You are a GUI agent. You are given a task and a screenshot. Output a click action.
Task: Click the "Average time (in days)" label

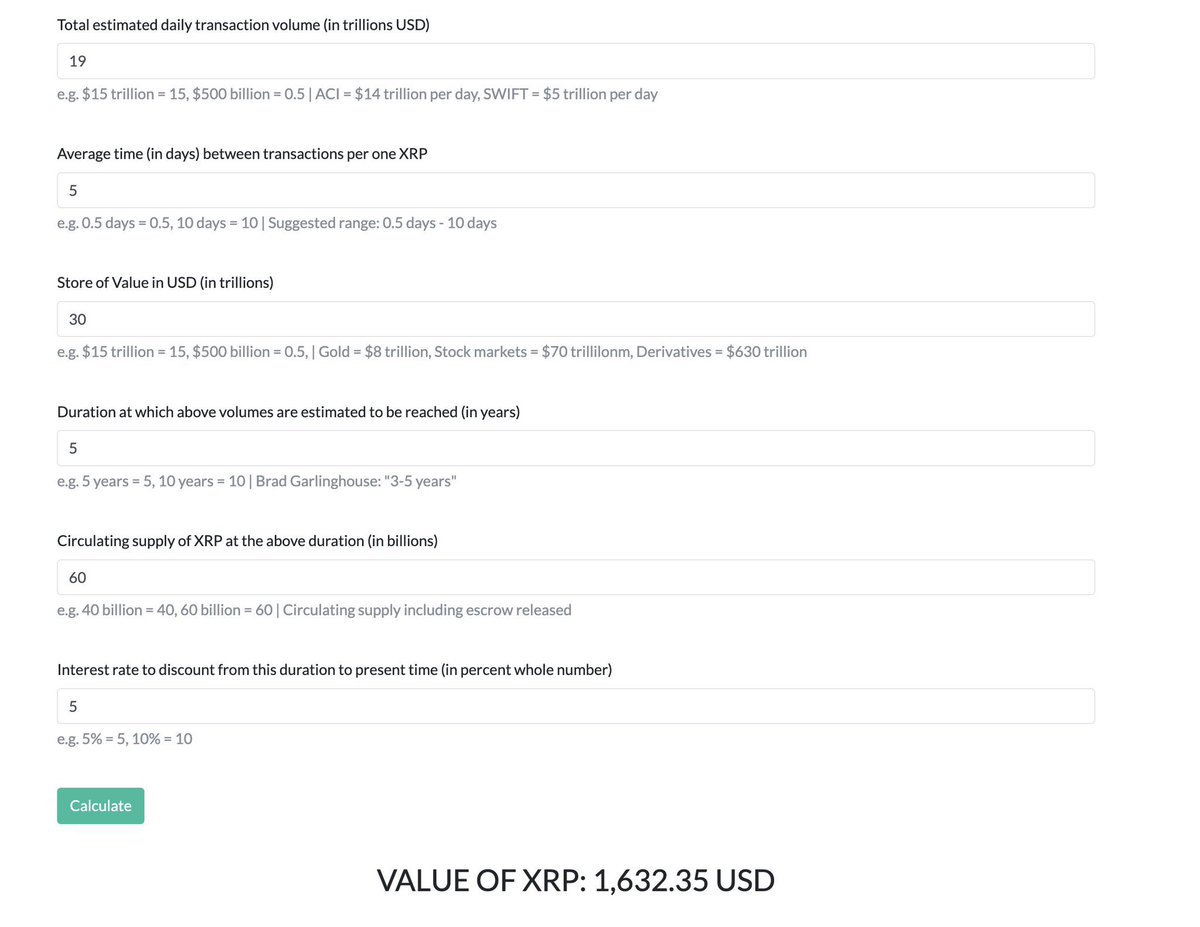pyautogui.click(x=242, y=154)
